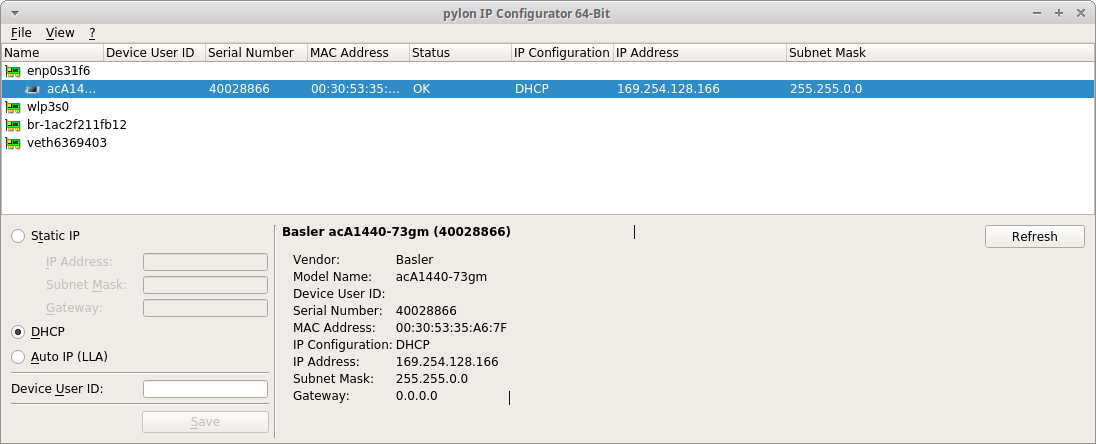Sort by MAC Address column header

[x=359, y=52]
